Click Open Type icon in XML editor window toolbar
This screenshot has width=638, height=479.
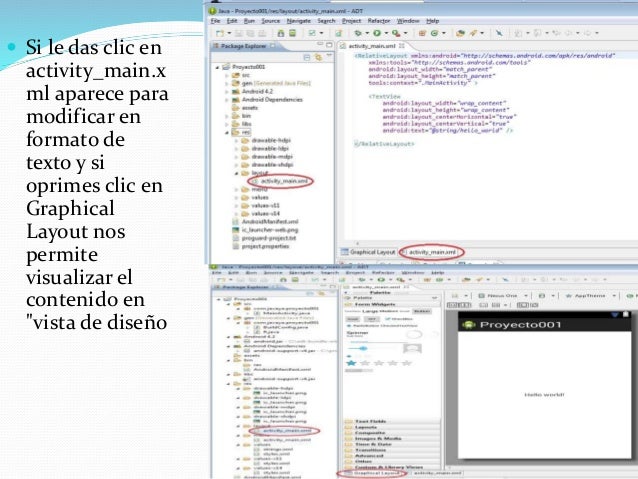pos(460,33)
